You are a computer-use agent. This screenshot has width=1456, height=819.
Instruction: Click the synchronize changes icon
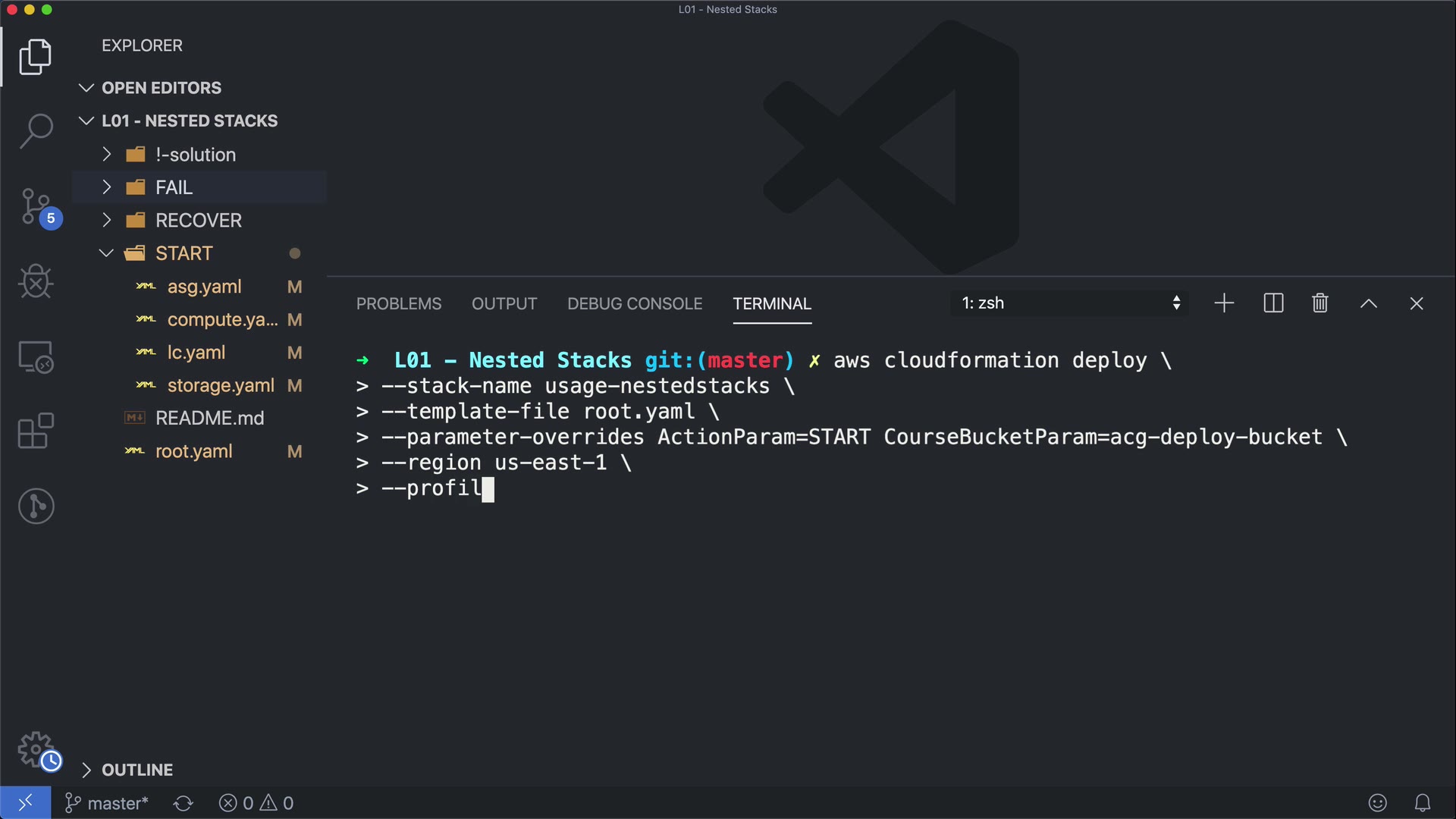pos(183,803)
